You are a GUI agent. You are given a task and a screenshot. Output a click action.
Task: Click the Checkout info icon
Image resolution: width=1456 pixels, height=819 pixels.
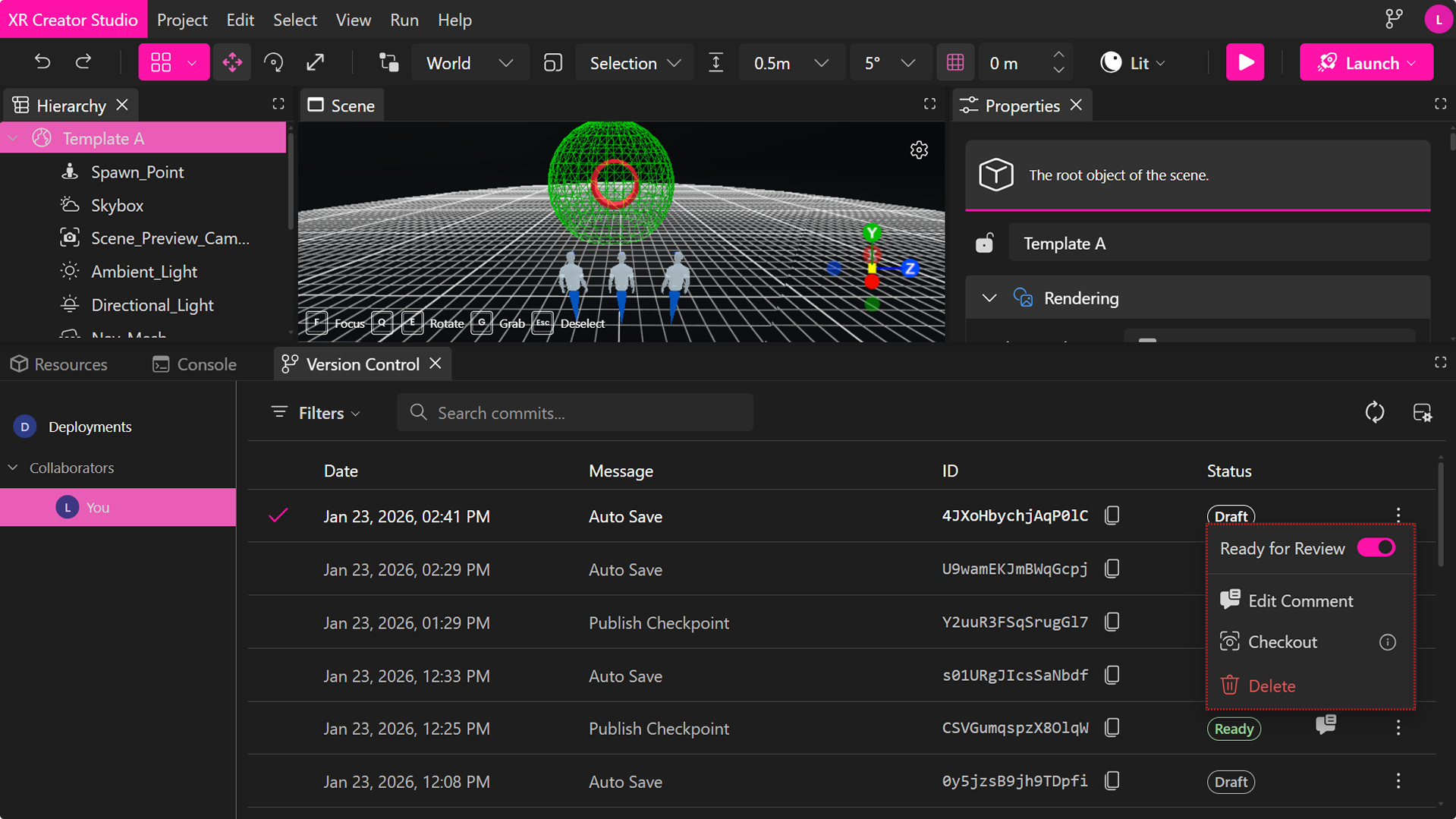point(1388,642)
